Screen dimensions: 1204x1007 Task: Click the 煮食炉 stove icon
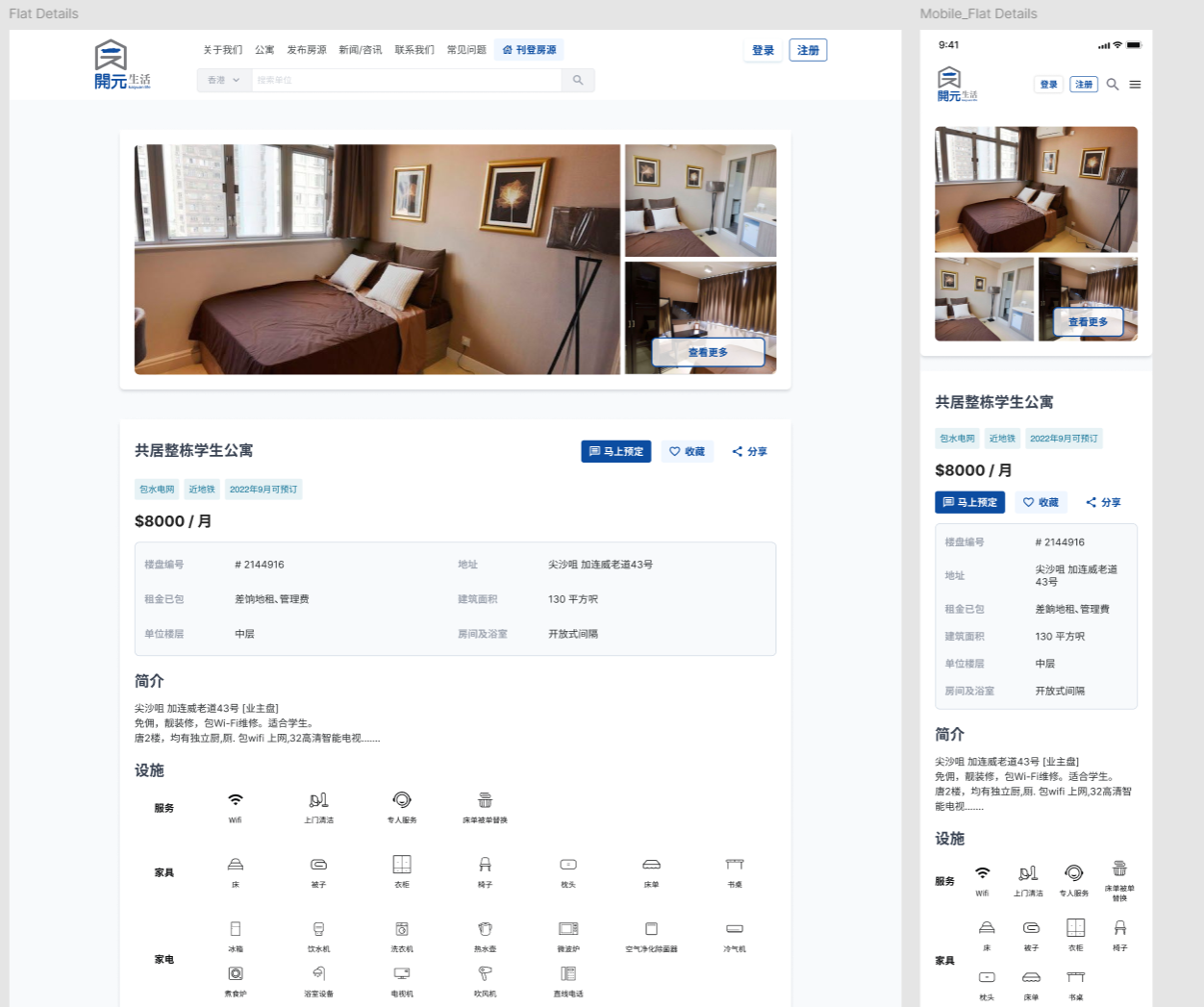236,973
